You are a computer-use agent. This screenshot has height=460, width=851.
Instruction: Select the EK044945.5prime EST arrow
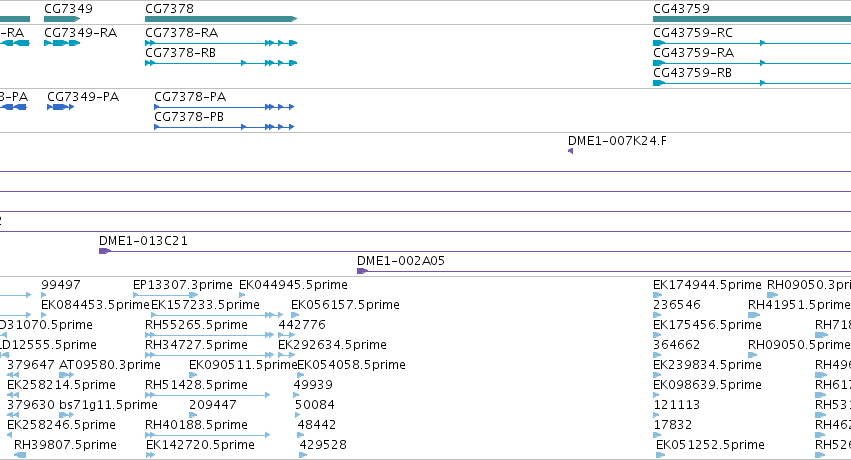[242, 295]
